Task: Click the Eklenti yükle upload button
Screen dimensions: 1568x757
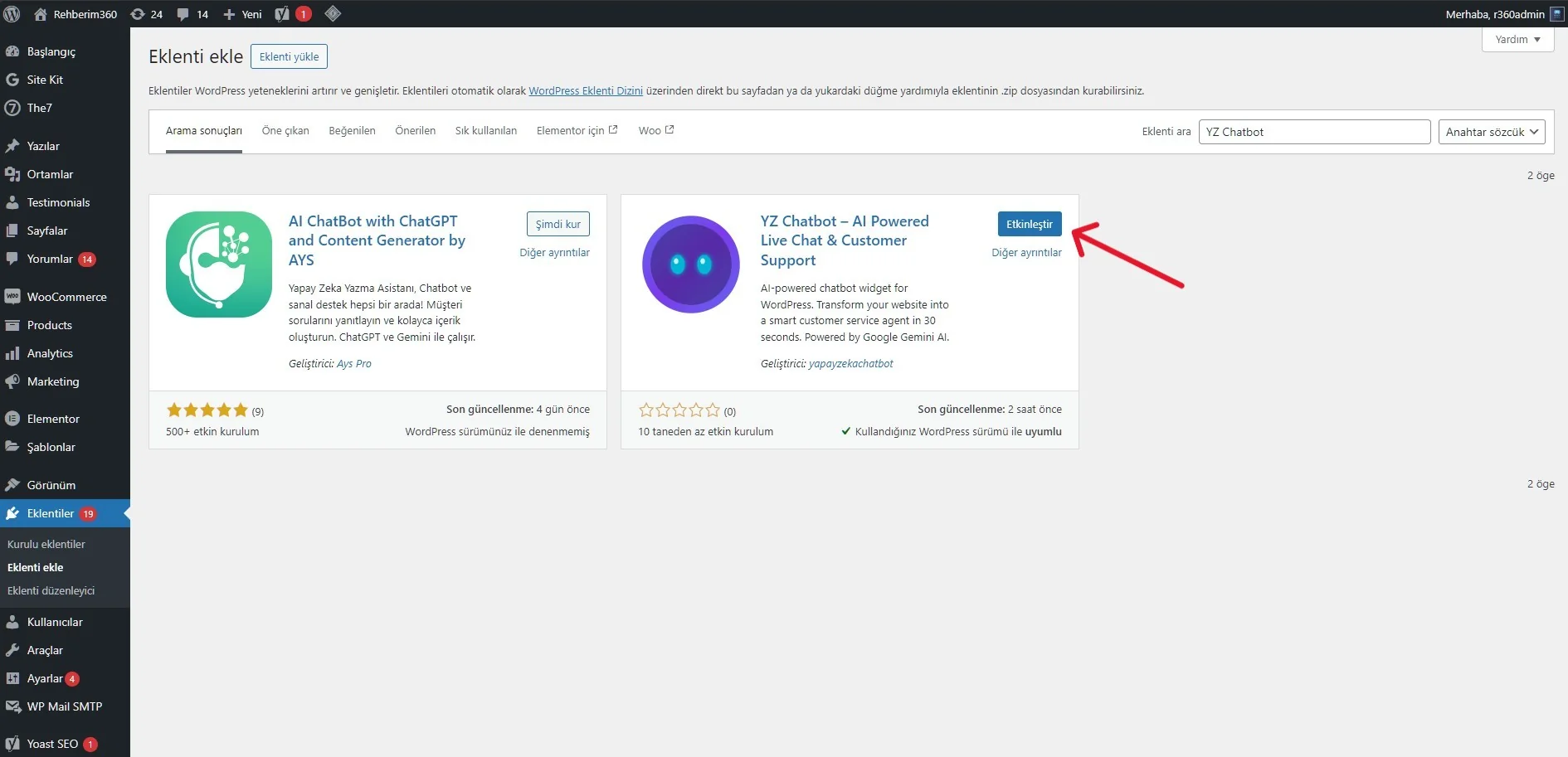Action: tap(289, 56)
